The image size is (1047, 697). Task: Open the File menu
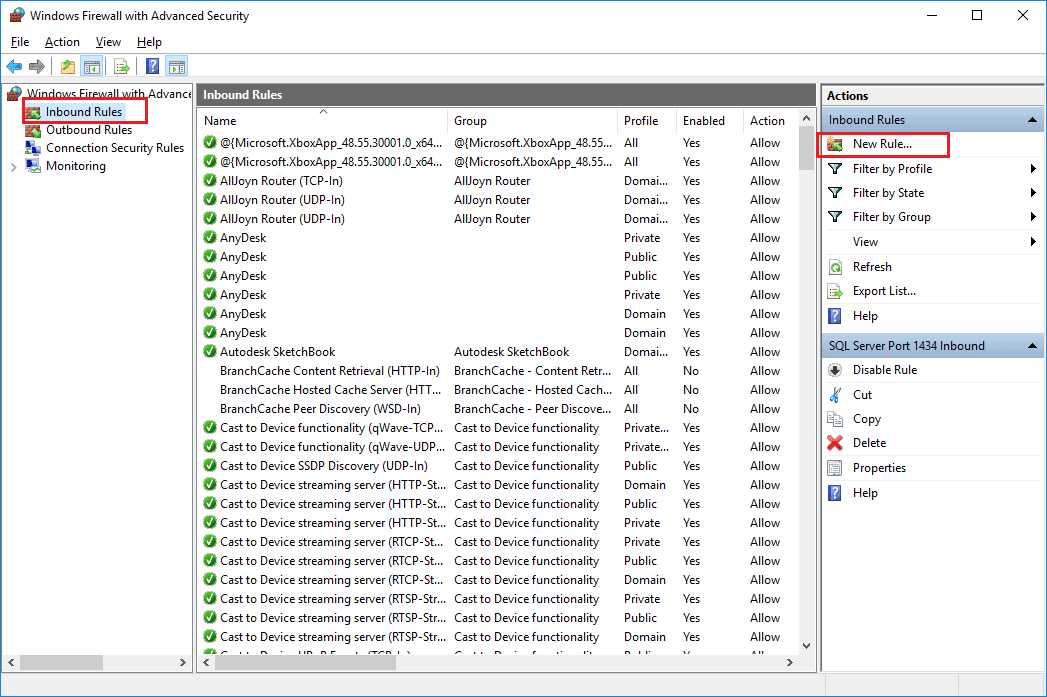[20, 42]
